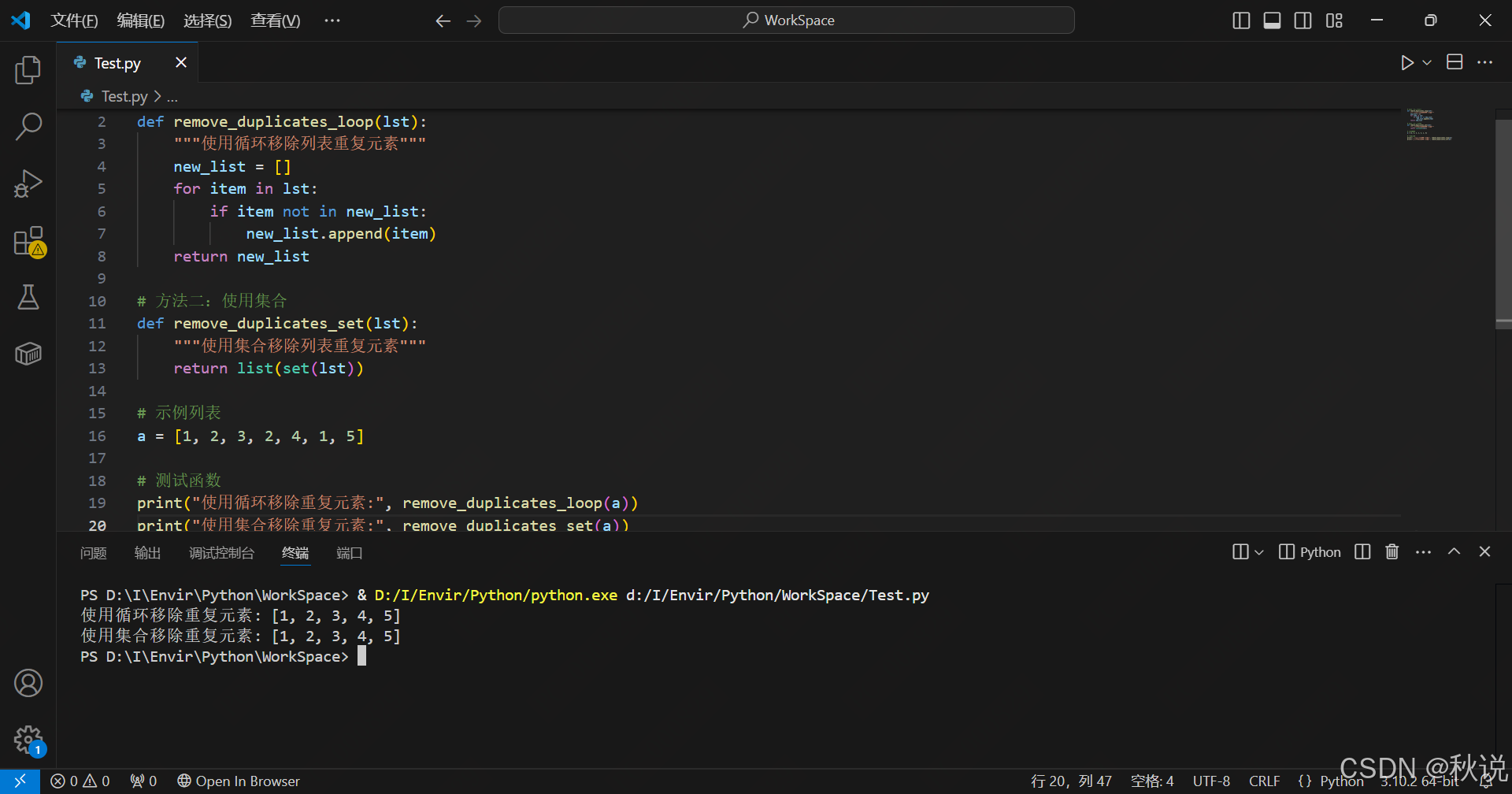Open the run button dropdown arrow
The width and height of the screenshot is (1512, 794).
coord(1427,62)
